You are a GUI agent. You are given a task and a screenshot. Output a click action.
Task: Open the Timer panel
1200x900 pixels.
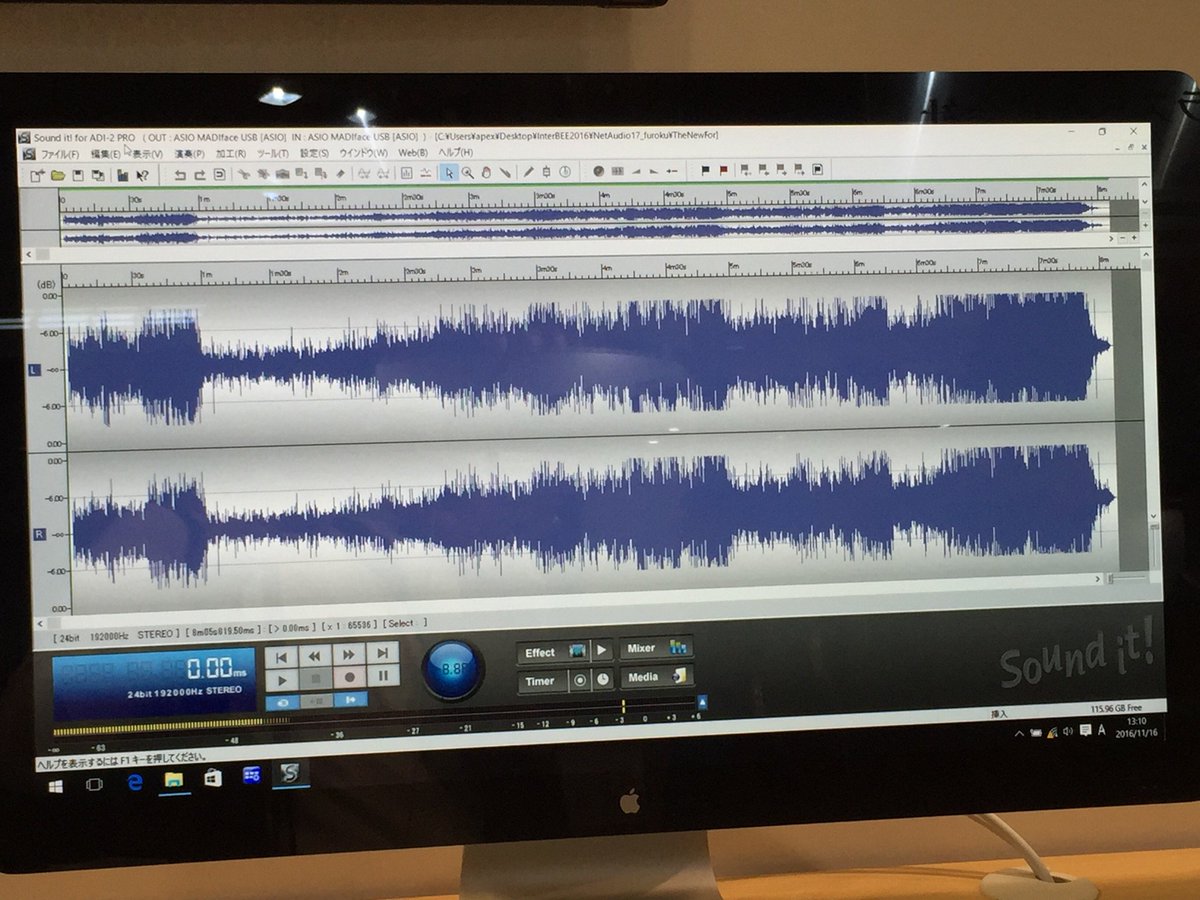(x=542, y=681)
